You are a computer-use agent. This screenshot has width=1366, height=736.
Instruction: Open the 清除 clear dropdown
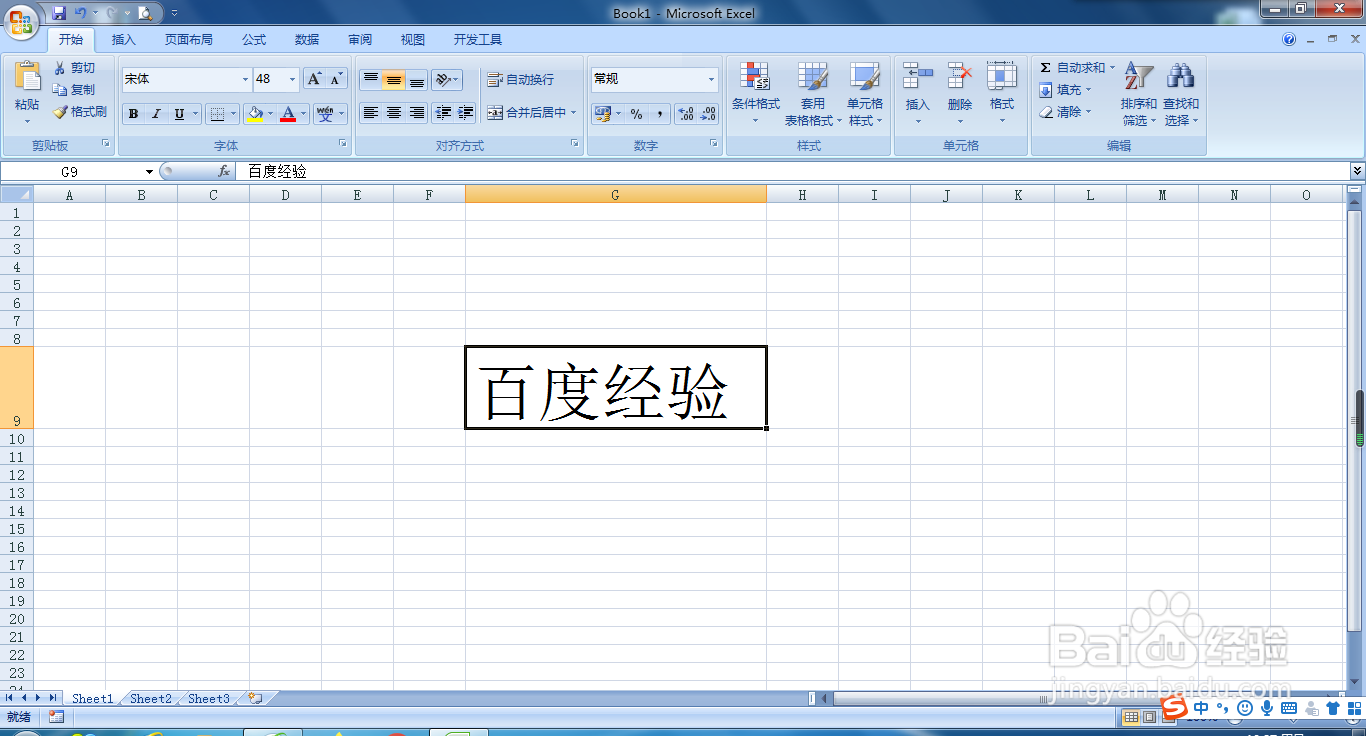(x=1066, y=112)
